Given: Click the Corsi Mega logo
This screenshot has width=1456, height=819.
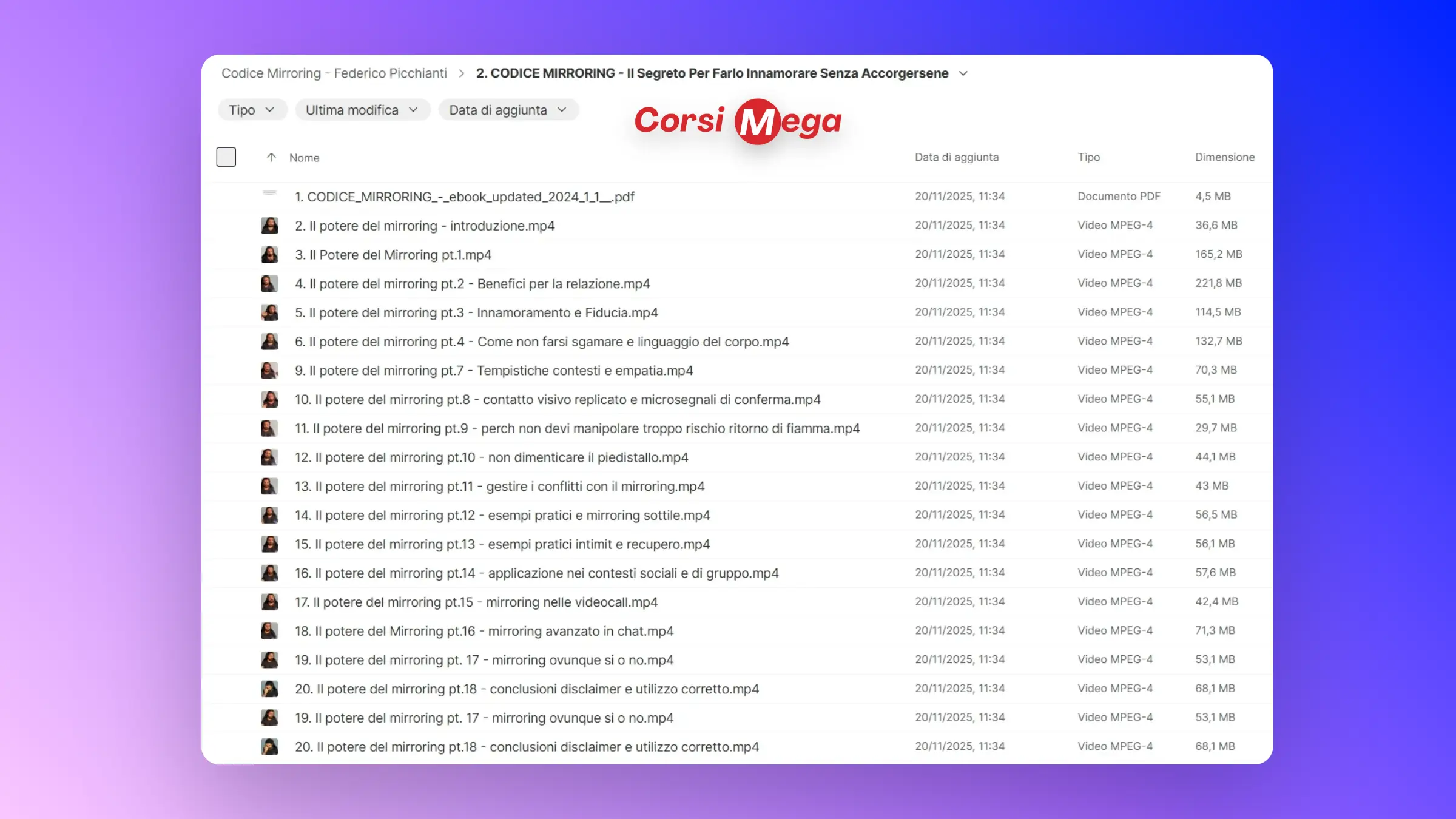Looking at the screenshot, I should click(x=738, y=121).
